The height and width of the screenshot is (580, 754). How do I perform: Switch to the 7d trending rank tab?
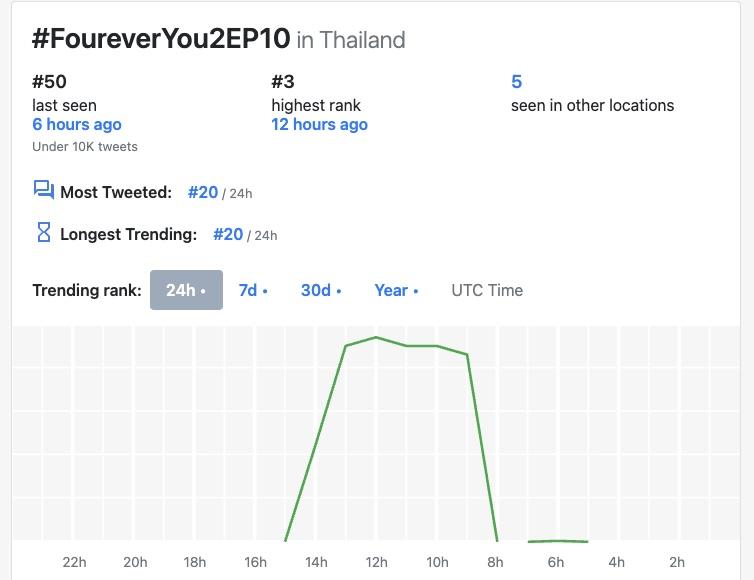coord(252,290)
